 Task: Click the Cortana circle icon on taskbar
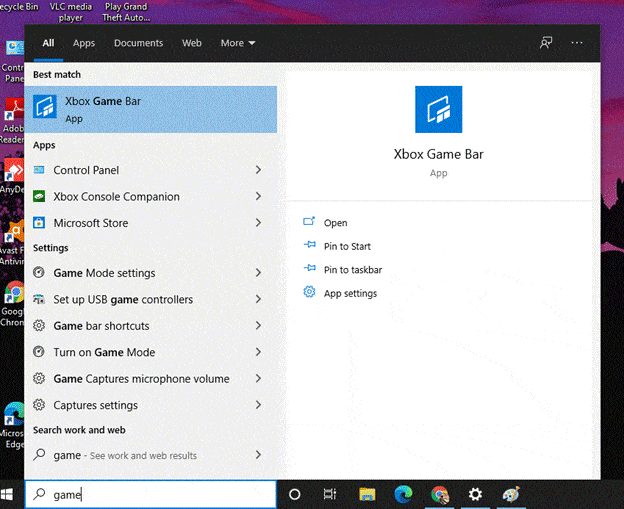294,495
